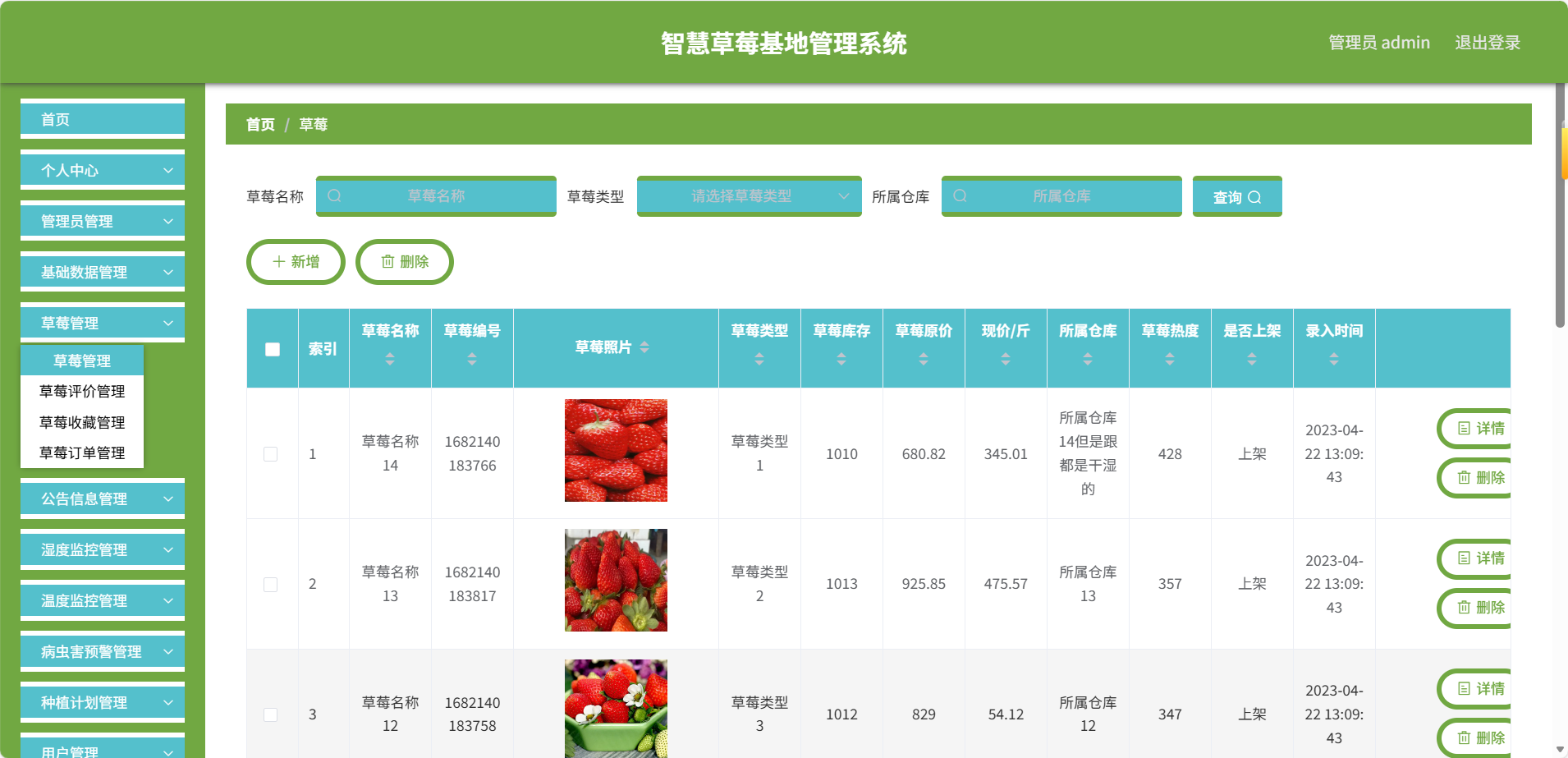
Task: Delete the row 草莓名称14
Action: [1475, 478]
